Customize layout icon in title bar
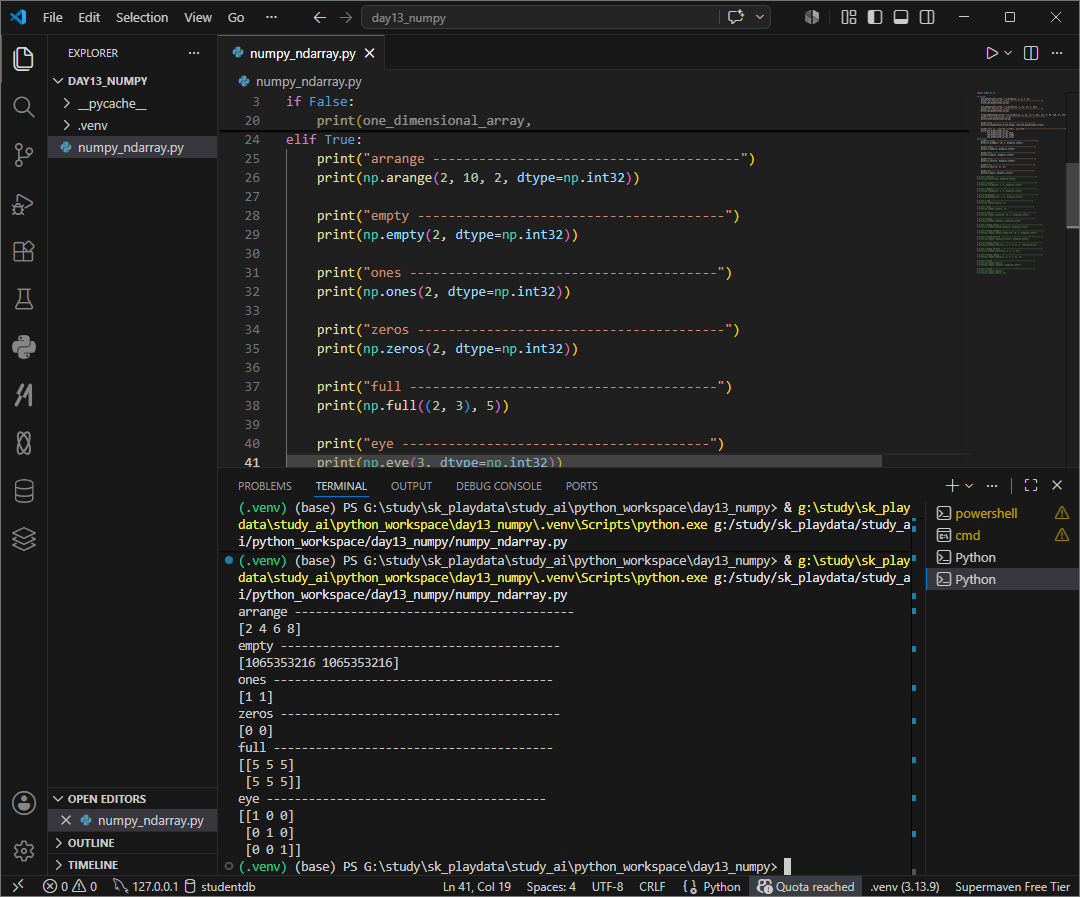 (849, 17)
